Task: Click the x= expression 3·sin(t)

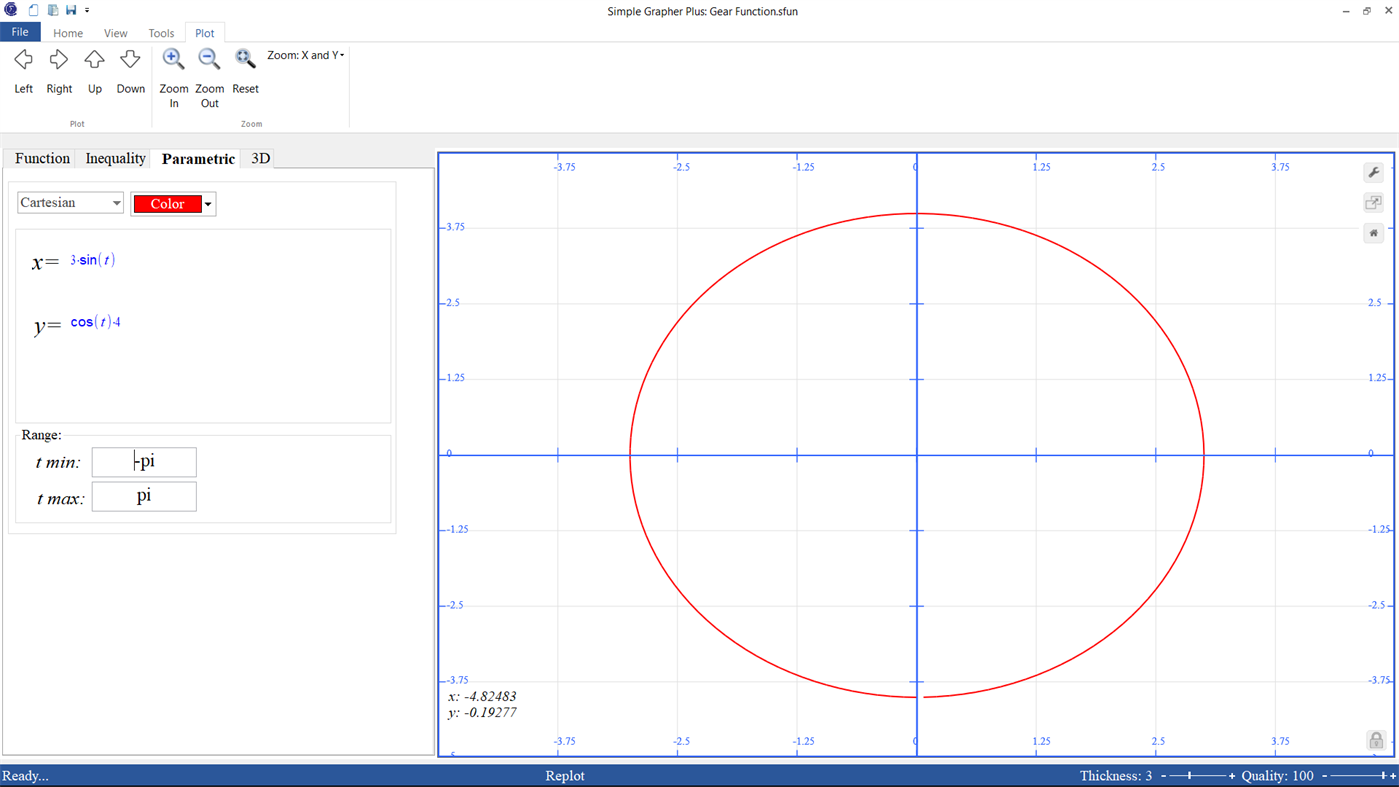Action: tap(92, 260)
